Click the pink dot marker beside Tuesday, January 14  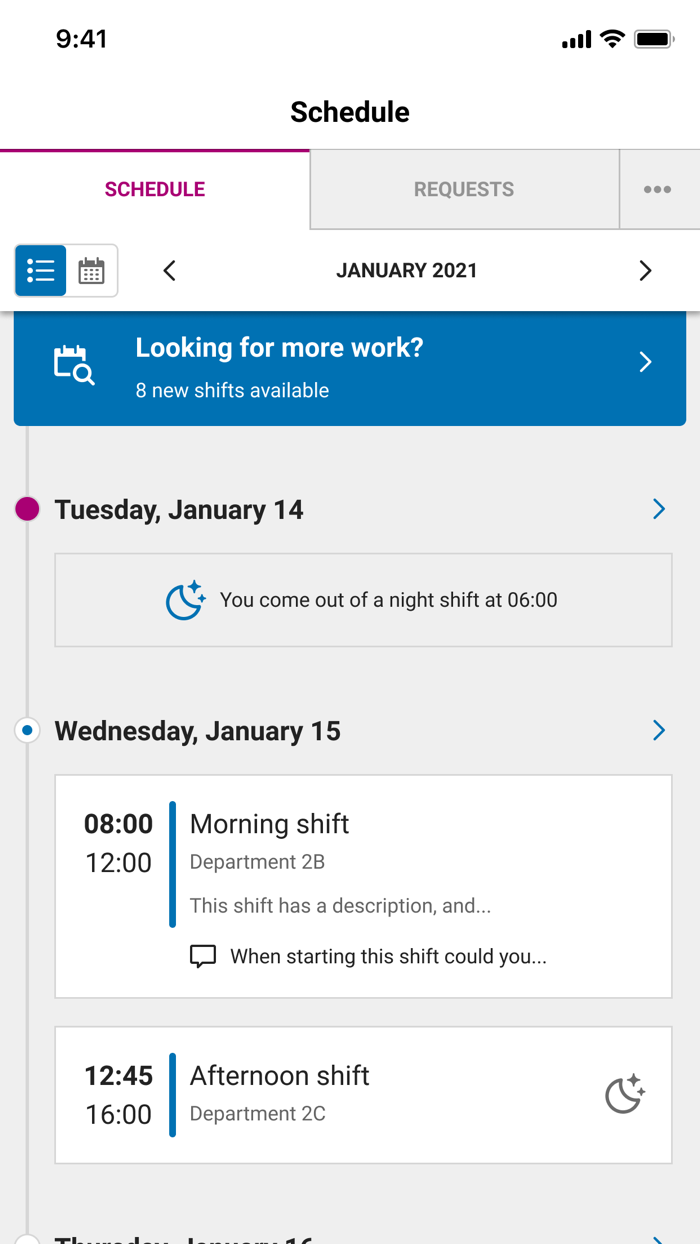point(27,509)
